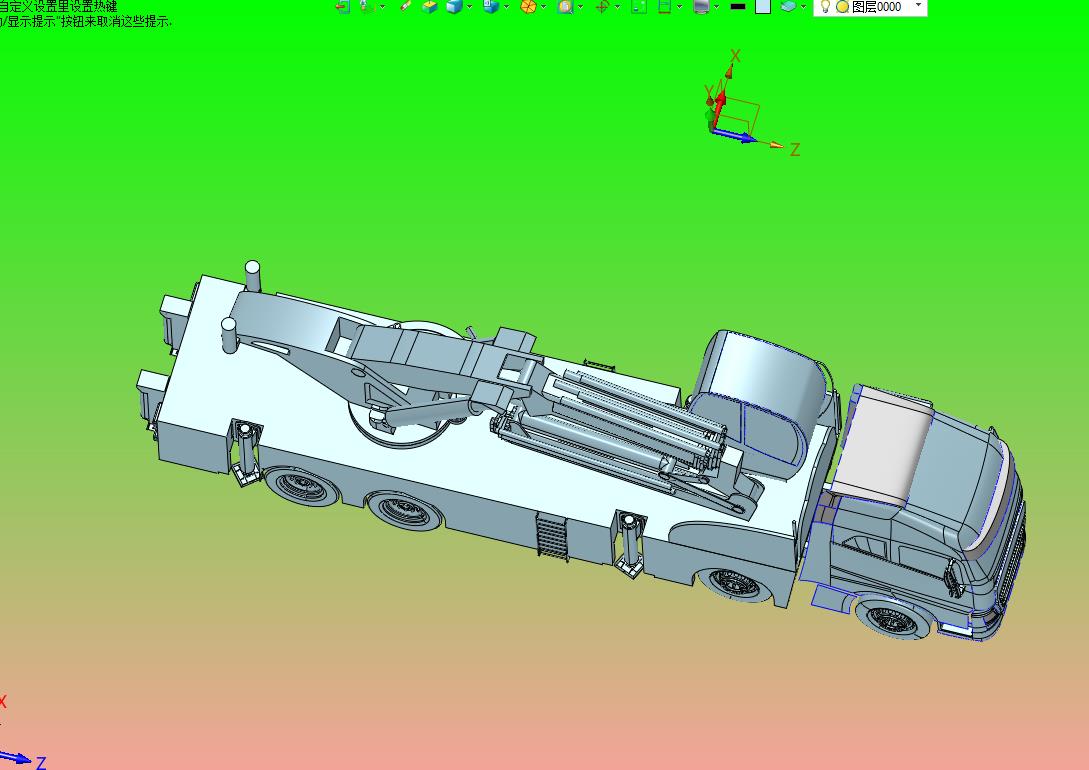Screen dimensions: 1089x770
Task: Toggle the yellow circle layer state icon
Action: [x=842, y=7]
